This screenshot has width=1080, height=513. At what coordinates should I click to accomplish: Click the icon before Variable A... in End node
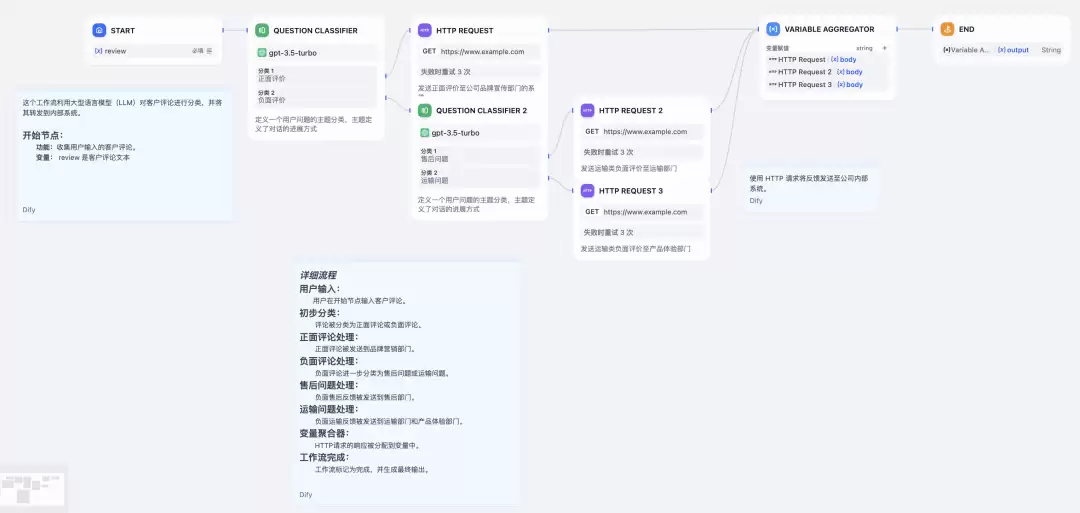click(x=946, y=50)
